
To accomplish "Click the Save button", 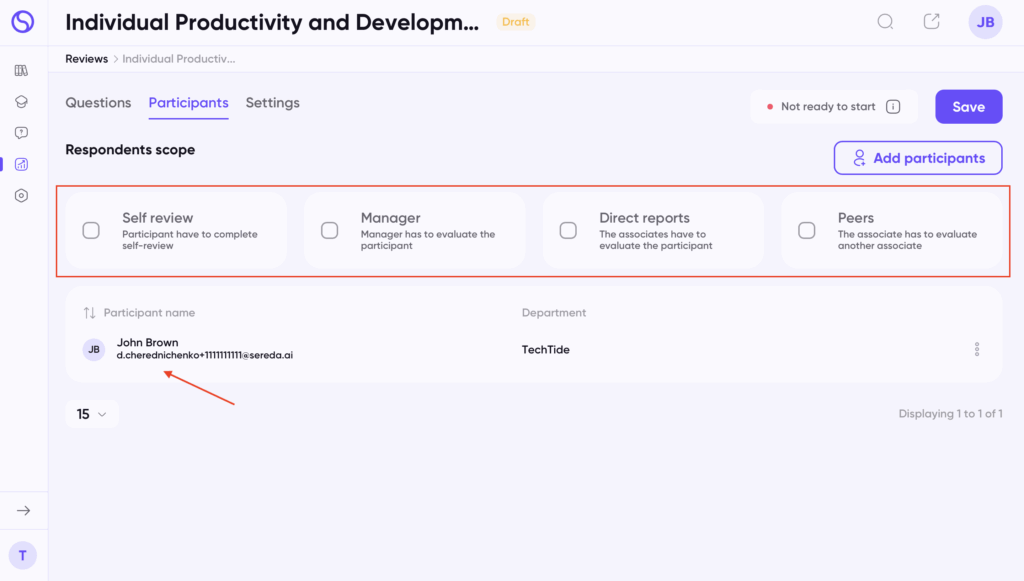I will 968,107.
